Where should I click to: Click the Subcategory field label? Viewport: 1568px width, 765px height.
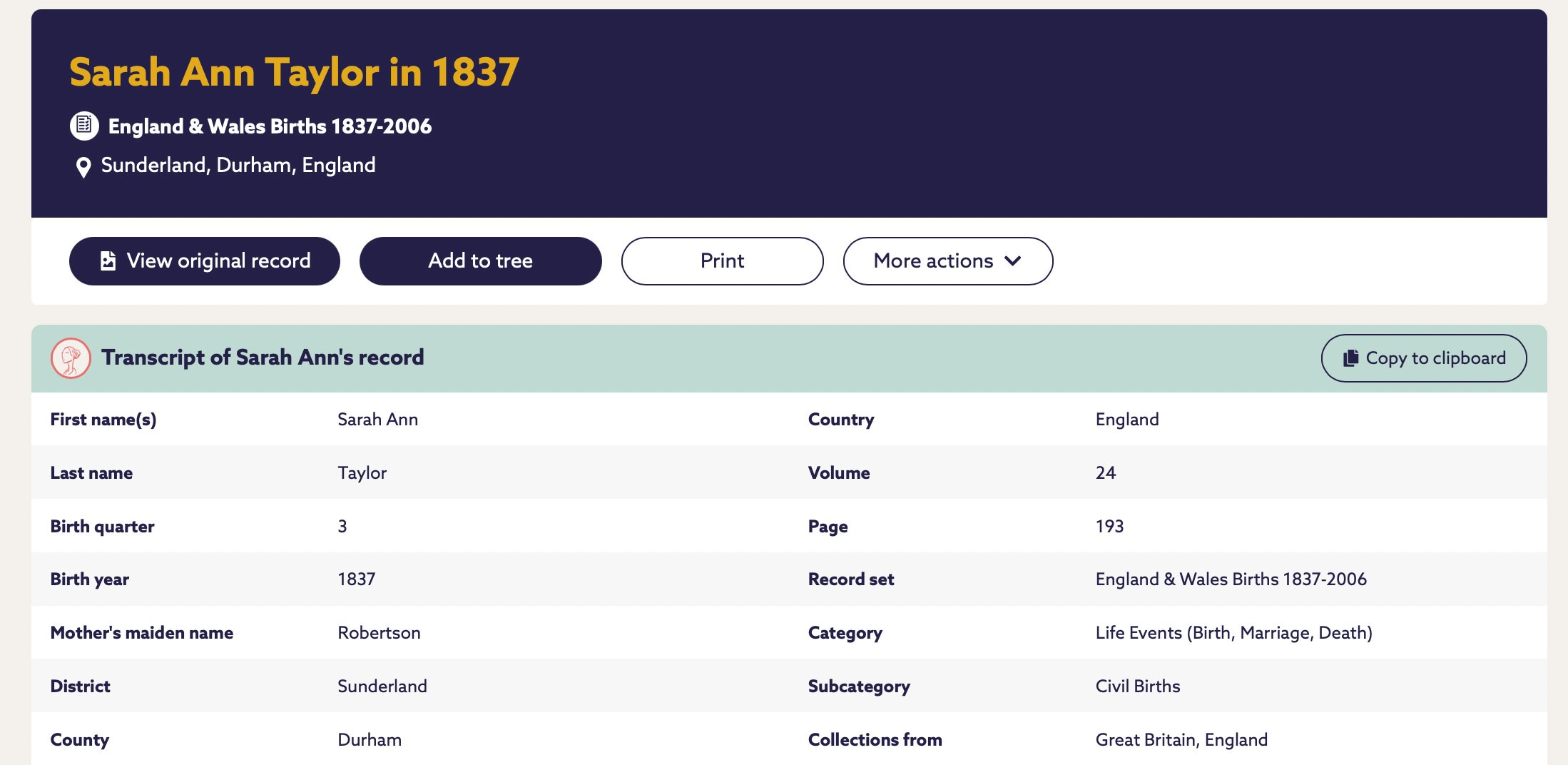pos(860,686)
